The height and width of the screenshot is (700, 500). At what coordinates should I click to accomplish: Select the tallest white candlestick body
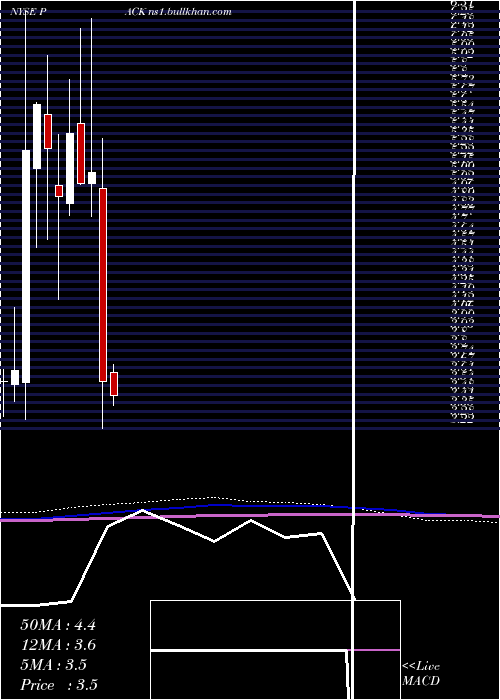pos(26,267)
